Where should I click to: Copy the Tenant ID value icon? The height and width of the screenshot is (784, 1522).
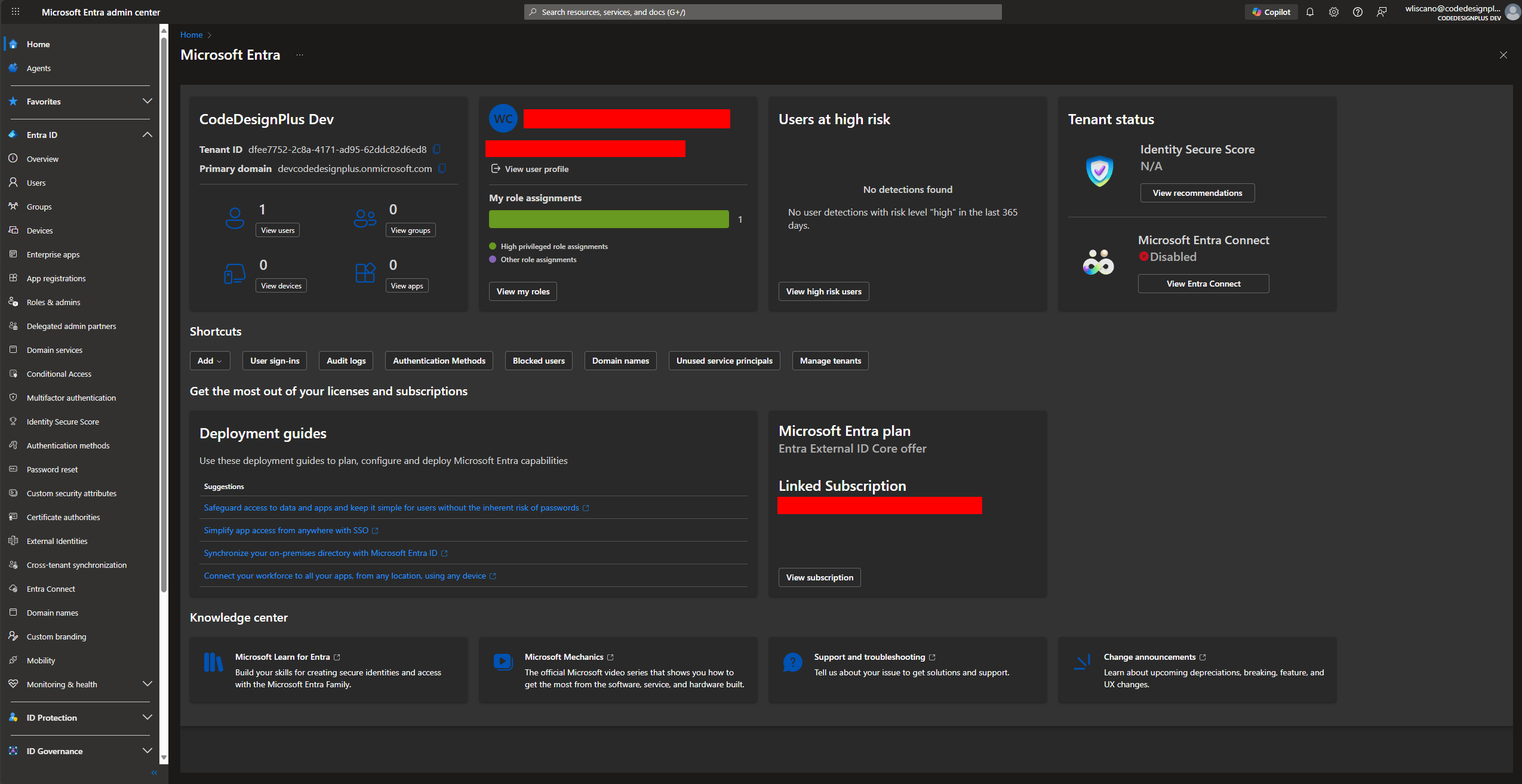pyautogui.click(x=437, y=149)
